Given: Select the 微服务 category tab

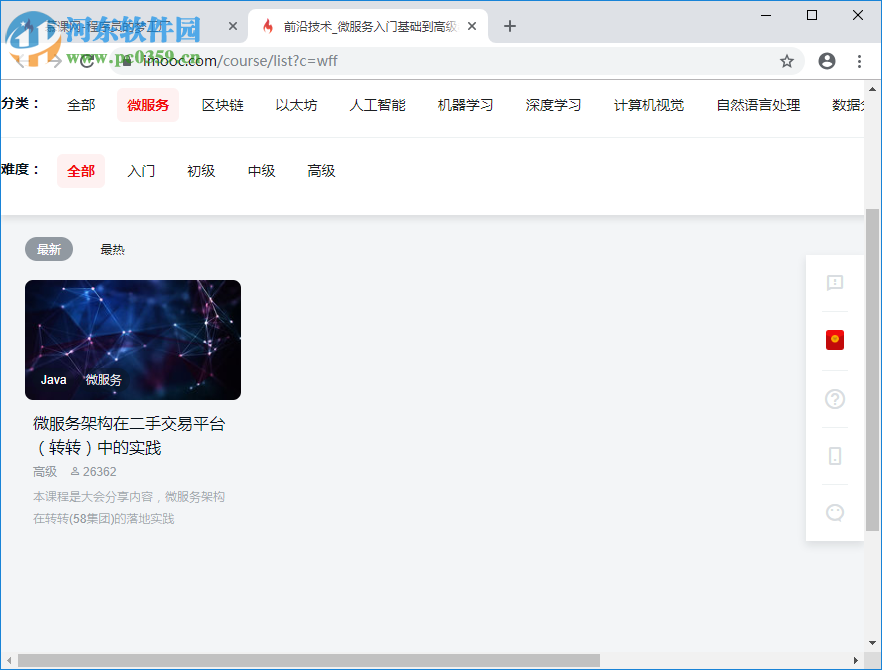Looking at the screenshot, I should point(147,104).
